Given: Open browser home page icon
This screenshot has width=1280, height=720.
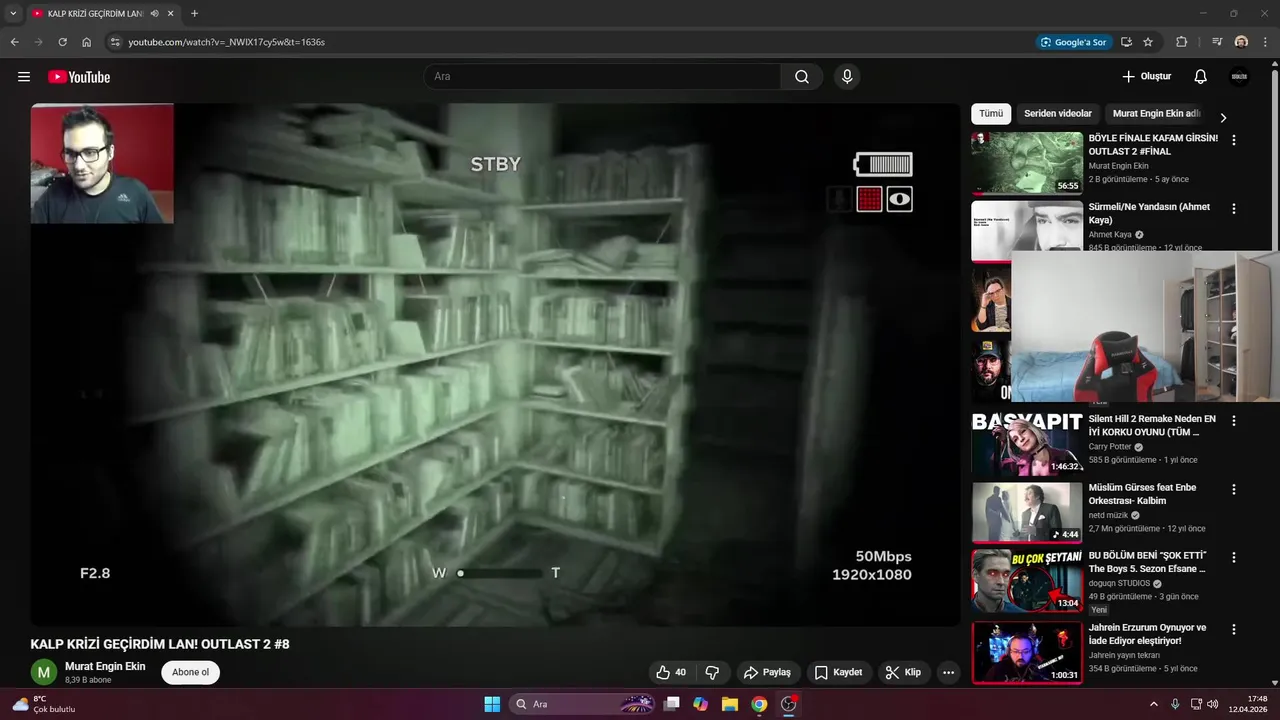Looking at the screenshot, I should [x=86, y=42].
